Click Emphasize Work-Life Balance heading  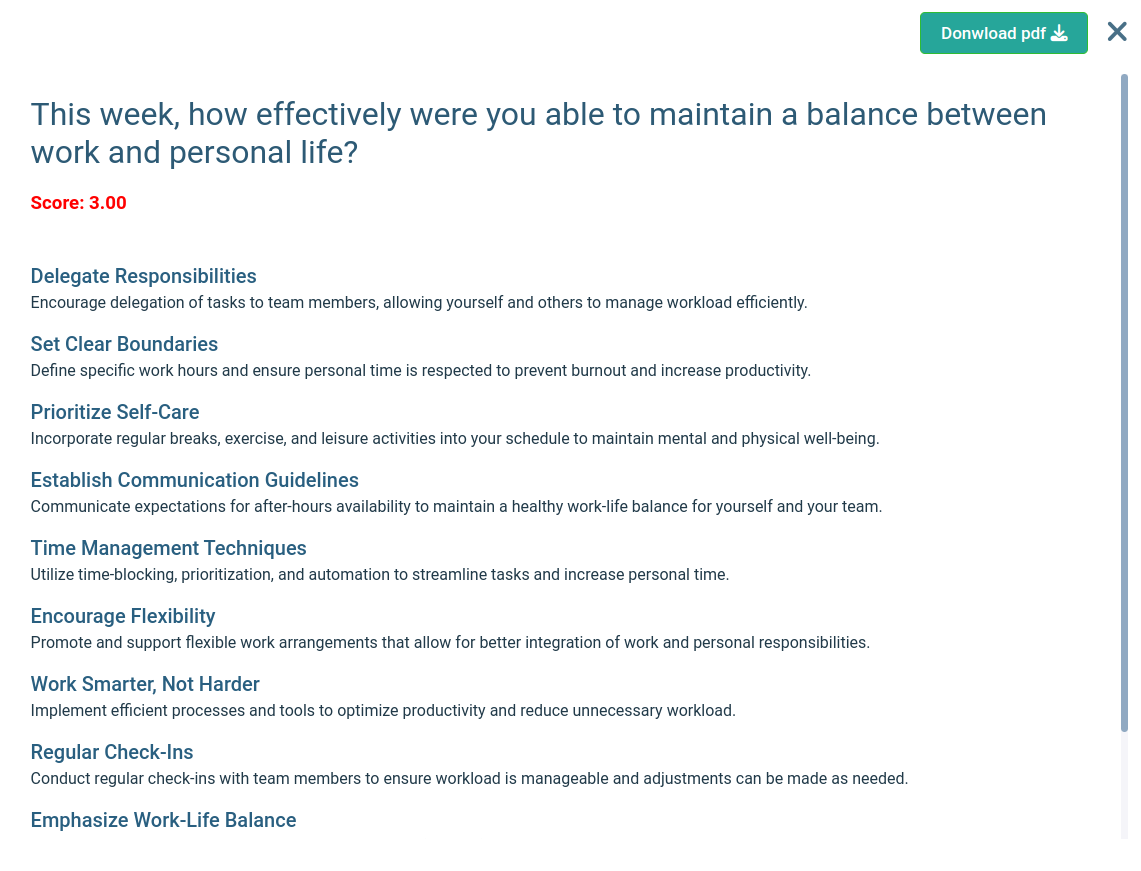click(163, 820)
